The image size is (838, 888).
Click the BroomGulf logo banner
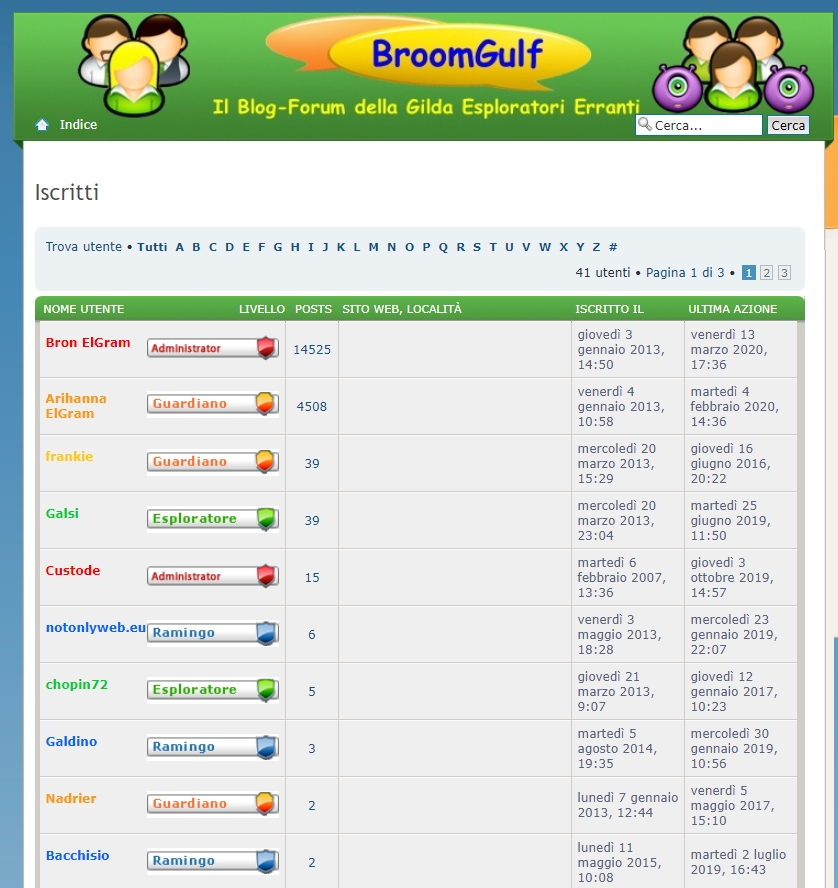click(429, 54)
